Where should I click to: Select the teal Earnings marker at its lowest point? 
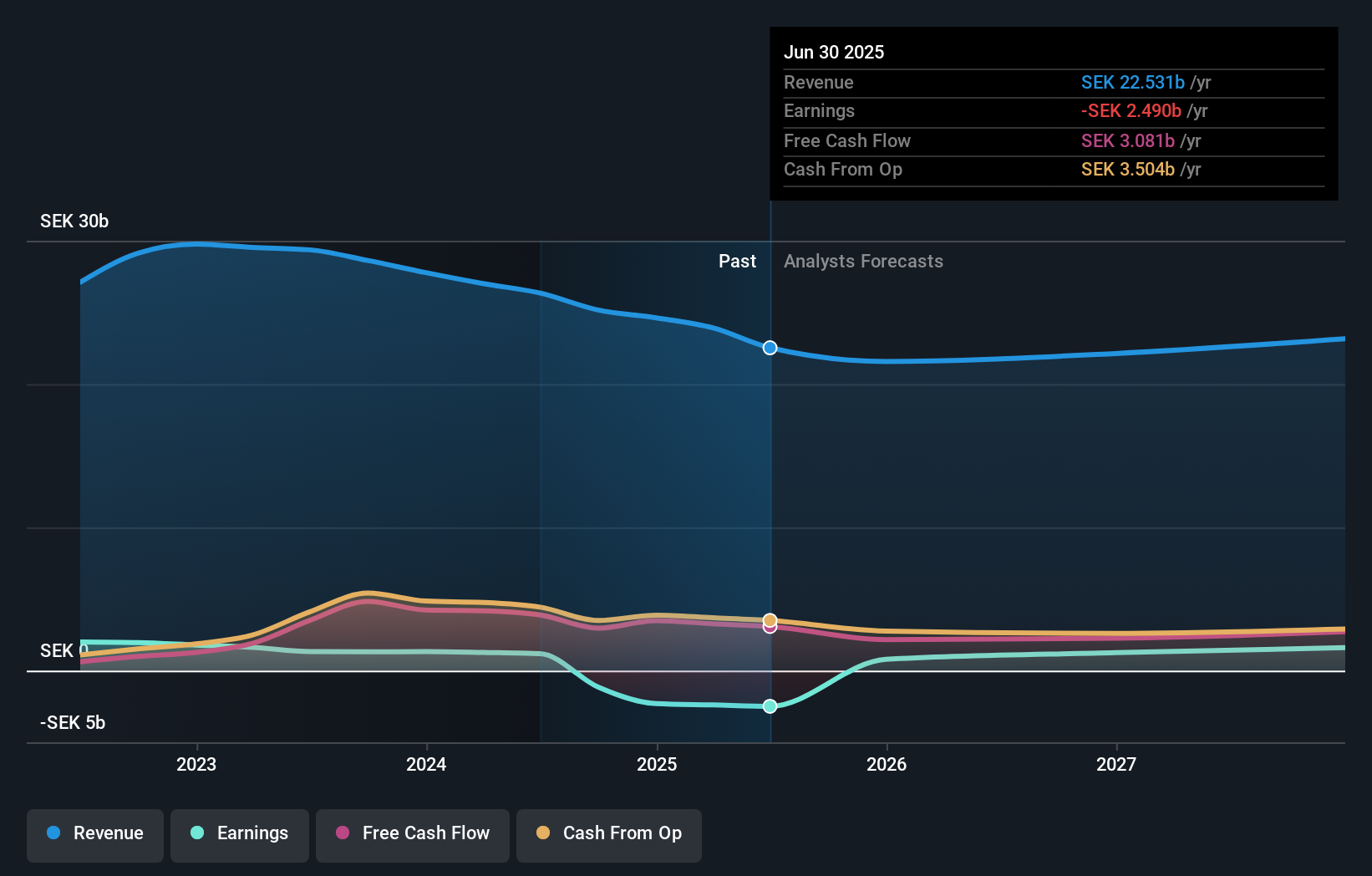pyautogui.click(x=770, y=706)
